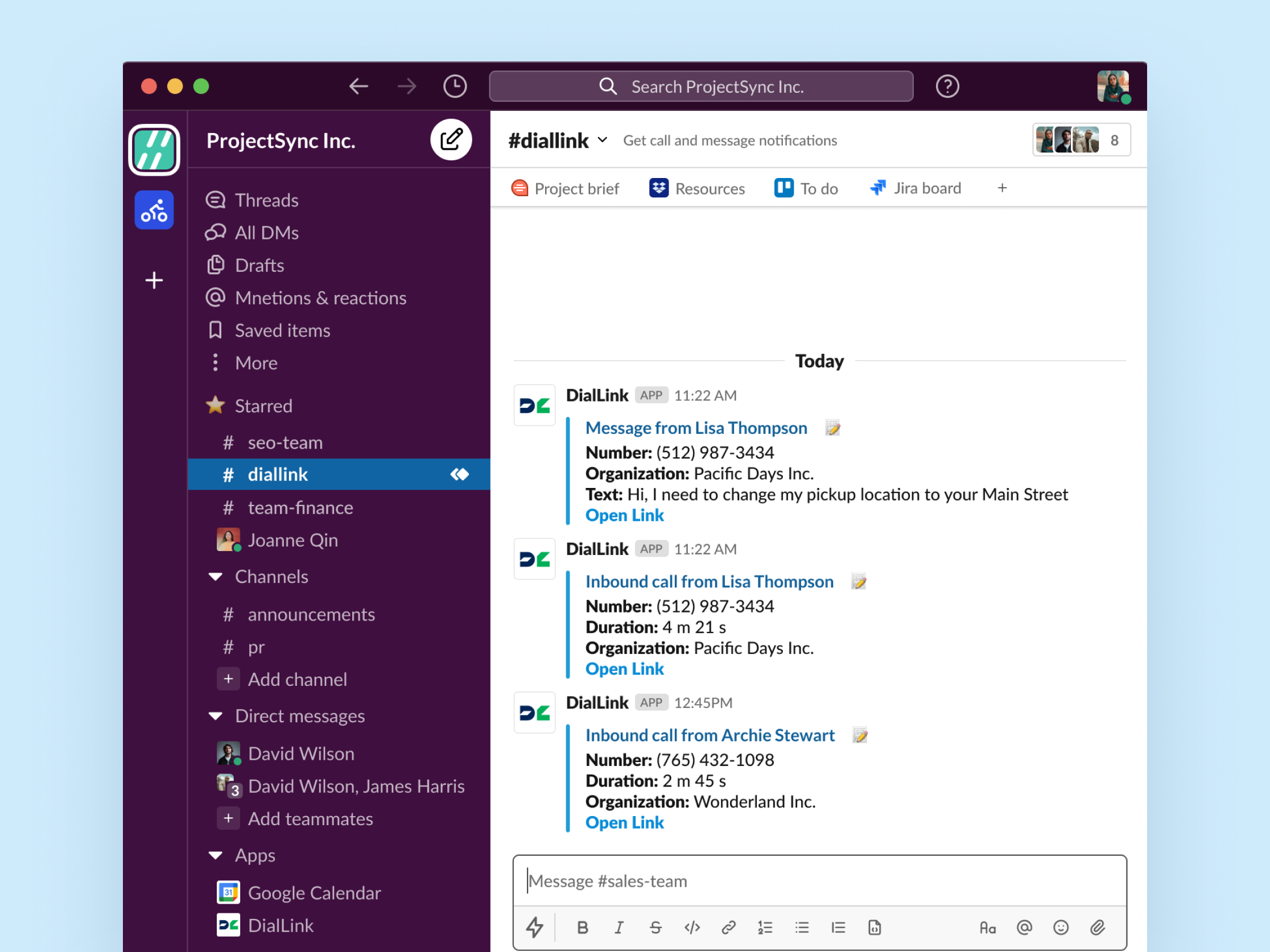Click the compose new message icon
Viewport: 1270px width, 952px height.
[451, 139]
